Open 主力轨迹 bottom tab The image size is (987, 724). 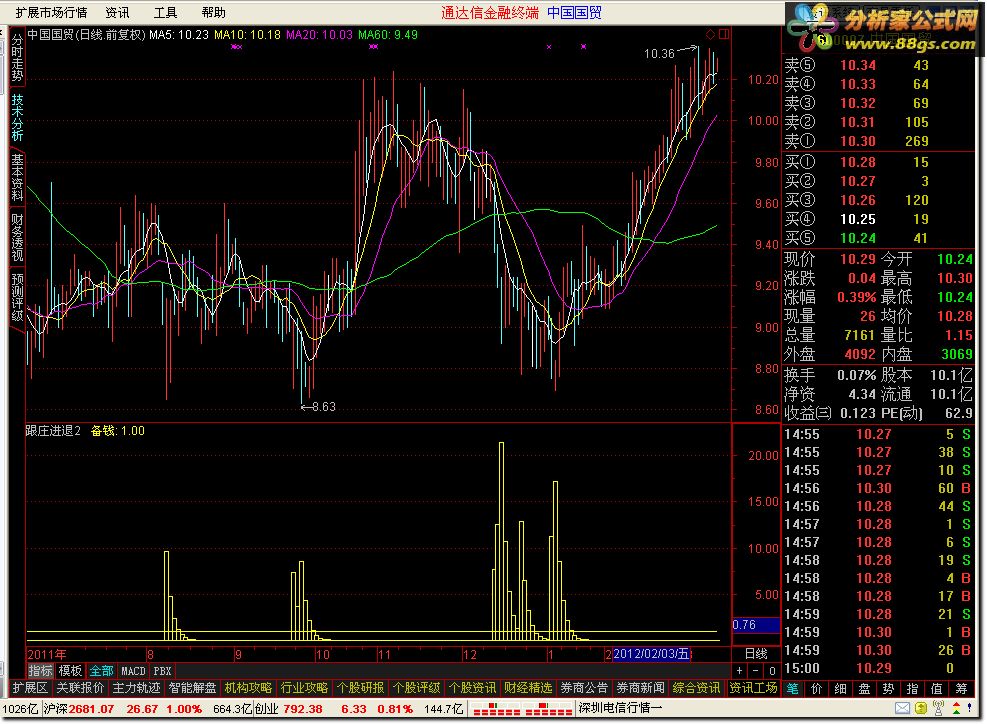136,688
